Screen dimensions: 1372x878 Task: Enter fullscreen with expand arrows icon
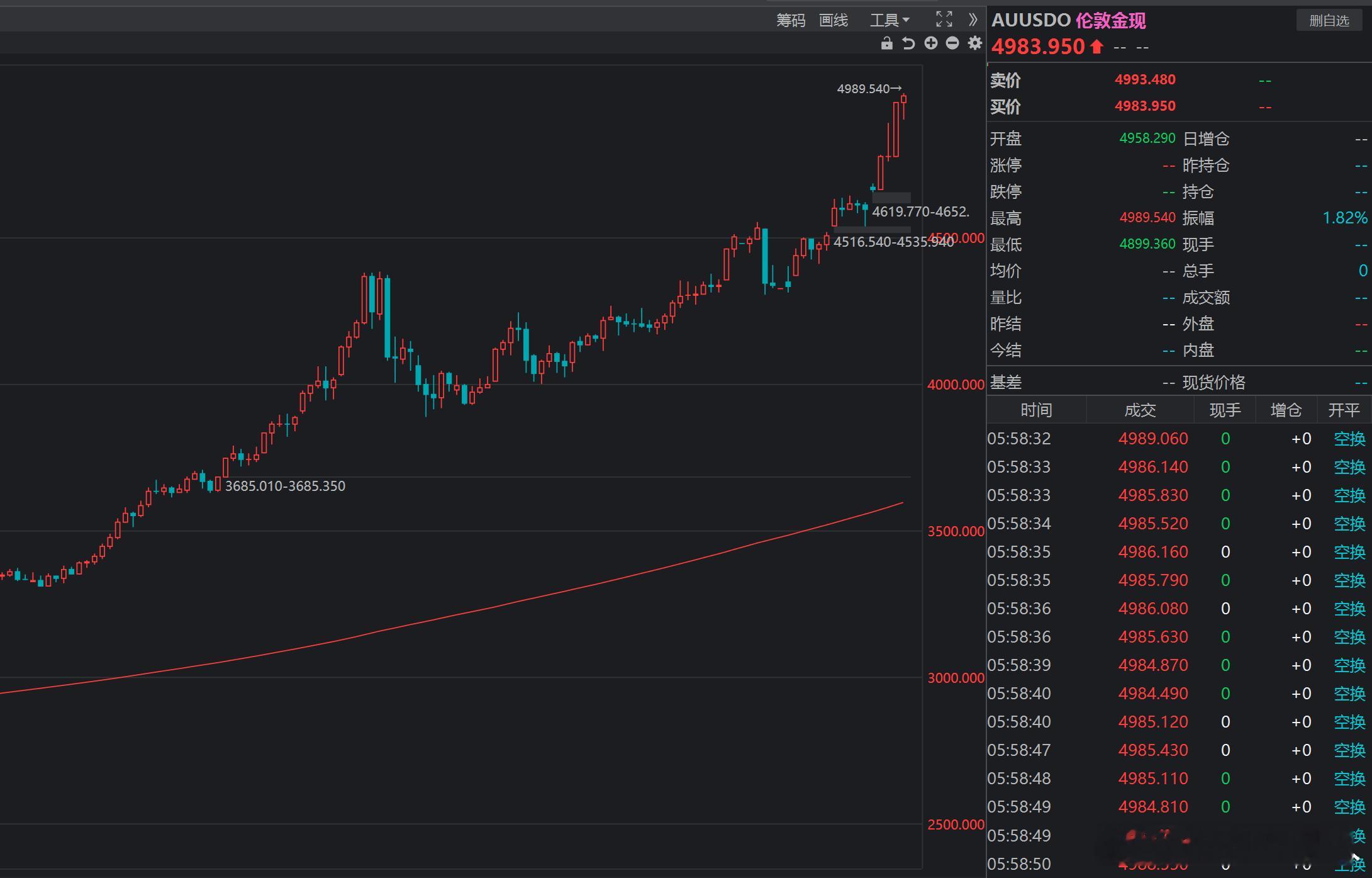click(944, 20)
